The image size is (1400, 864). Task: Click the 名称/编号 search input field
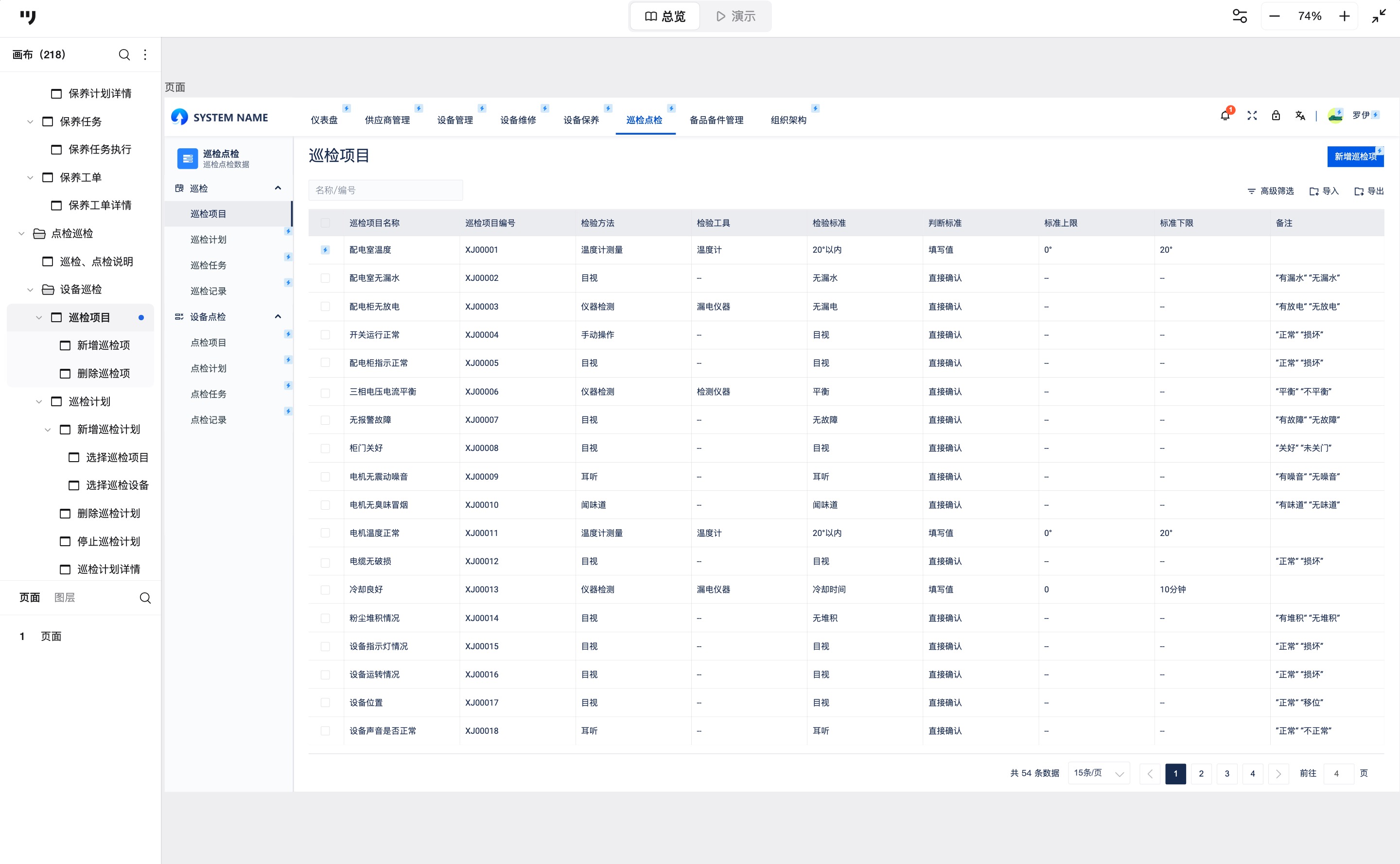[x=385, y=190]
